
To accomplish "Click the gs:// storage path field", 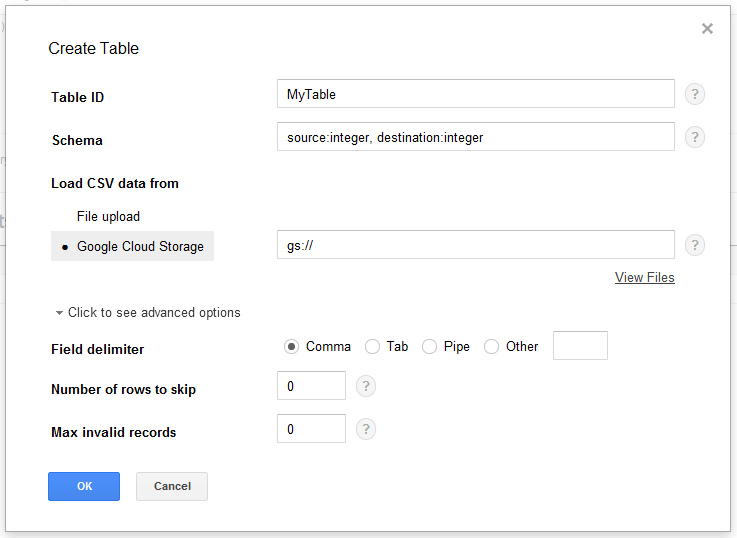I will click(475, 245).
